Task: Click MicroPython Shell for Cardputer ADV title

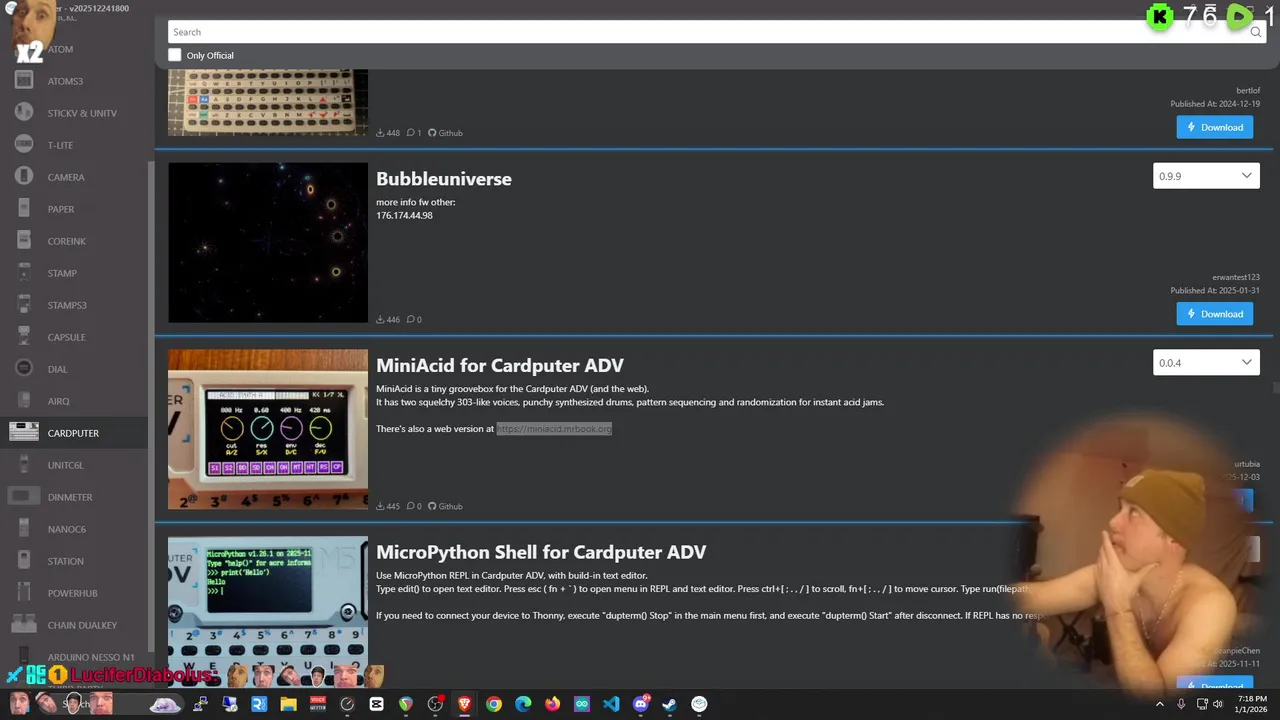Action: (541, 552)
